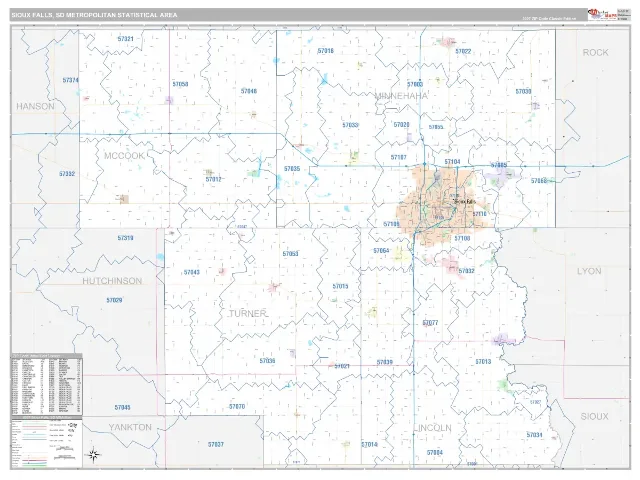The image size is (640, 480).
Task: Click ZIP code 57020
Action: click(401, 125)
